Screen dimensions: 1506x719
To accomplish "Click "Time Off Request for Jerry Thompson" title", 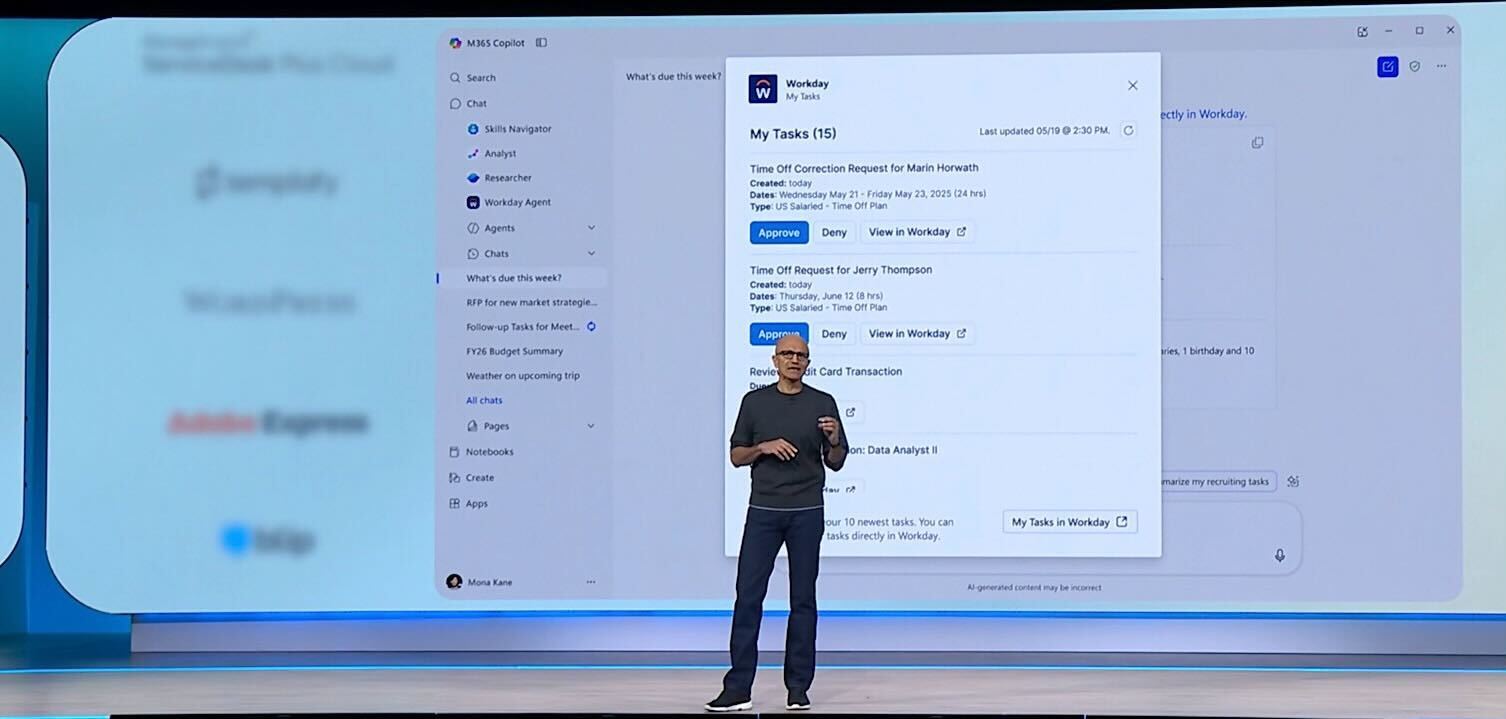I will coord(841,270).
